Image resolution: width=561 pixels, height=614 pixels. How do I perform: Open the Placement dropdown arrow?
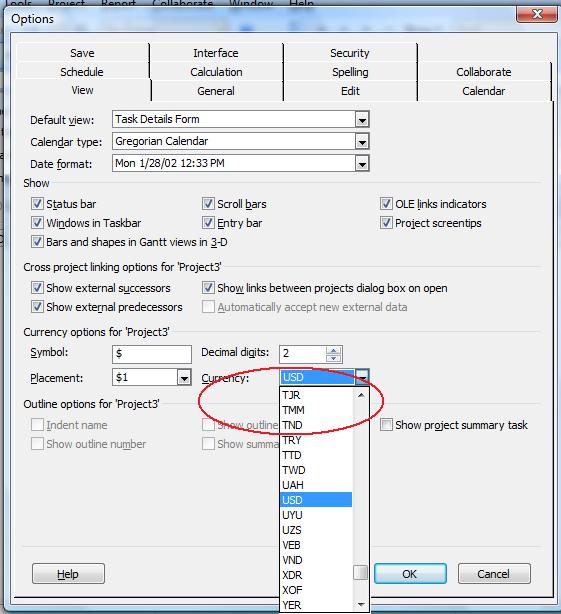pos(184,377)
